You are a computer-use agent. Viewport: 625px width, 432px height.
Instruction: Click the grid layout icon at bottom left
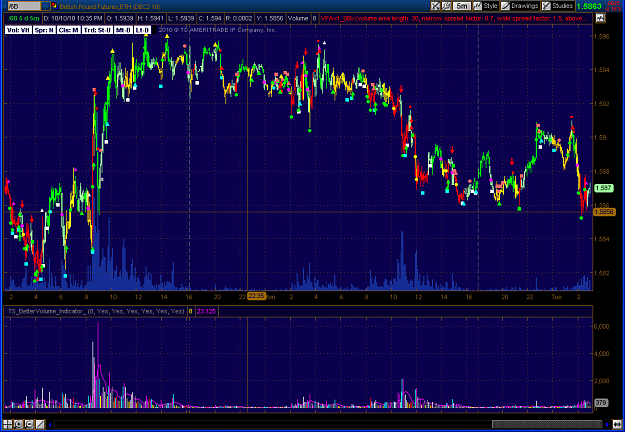[8, 424]
